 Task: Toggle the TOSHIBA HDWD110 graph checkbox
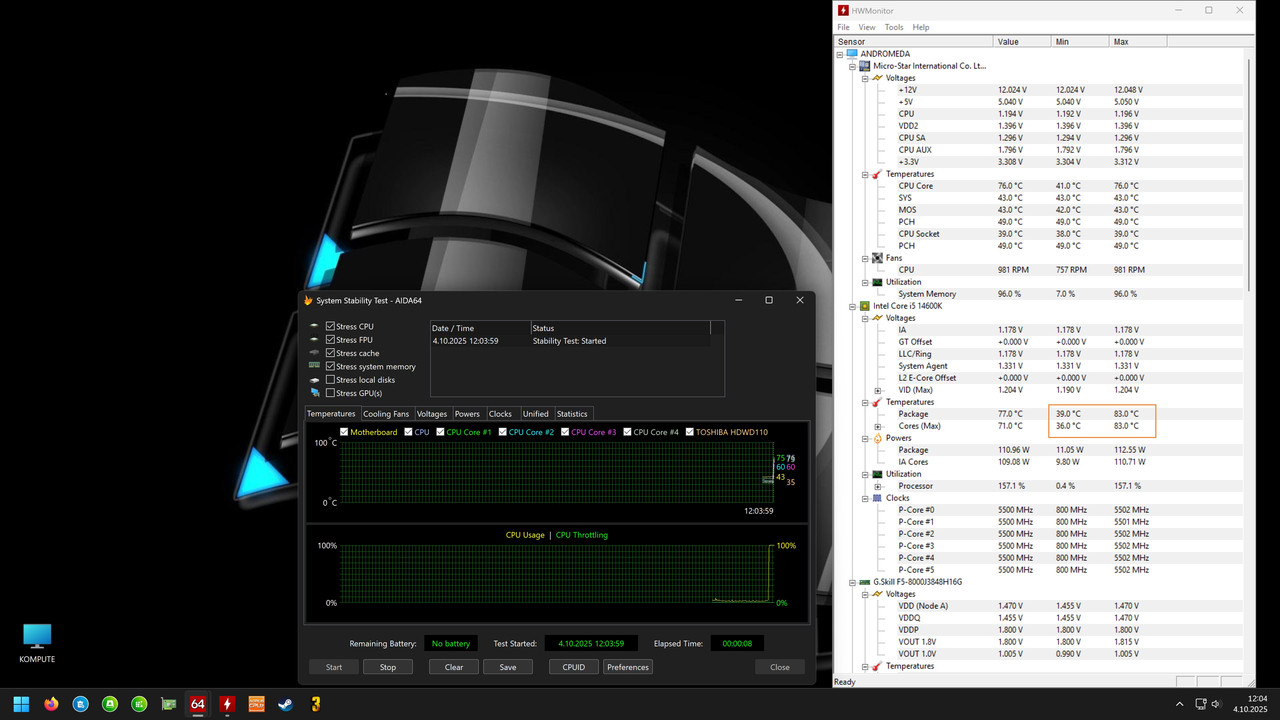pos(689,432)
